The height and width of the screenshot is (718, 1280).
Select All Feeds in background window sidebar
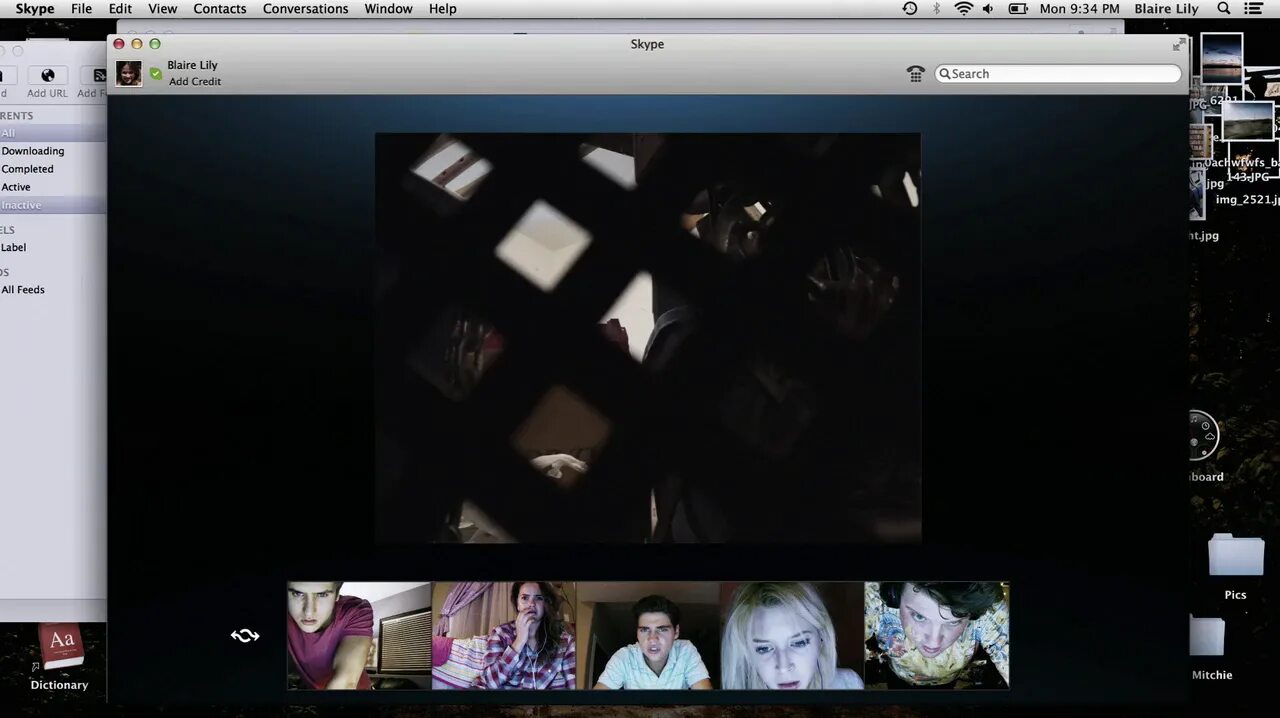point(23,289)
